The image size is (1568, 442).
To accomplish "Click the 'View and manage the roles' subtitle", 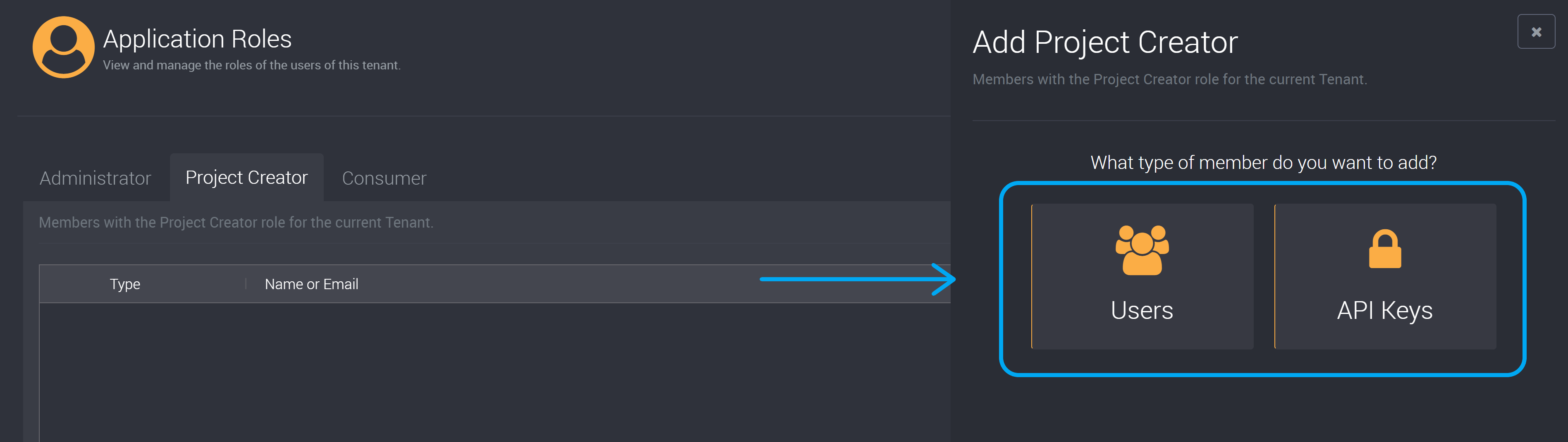I will 251,65.
